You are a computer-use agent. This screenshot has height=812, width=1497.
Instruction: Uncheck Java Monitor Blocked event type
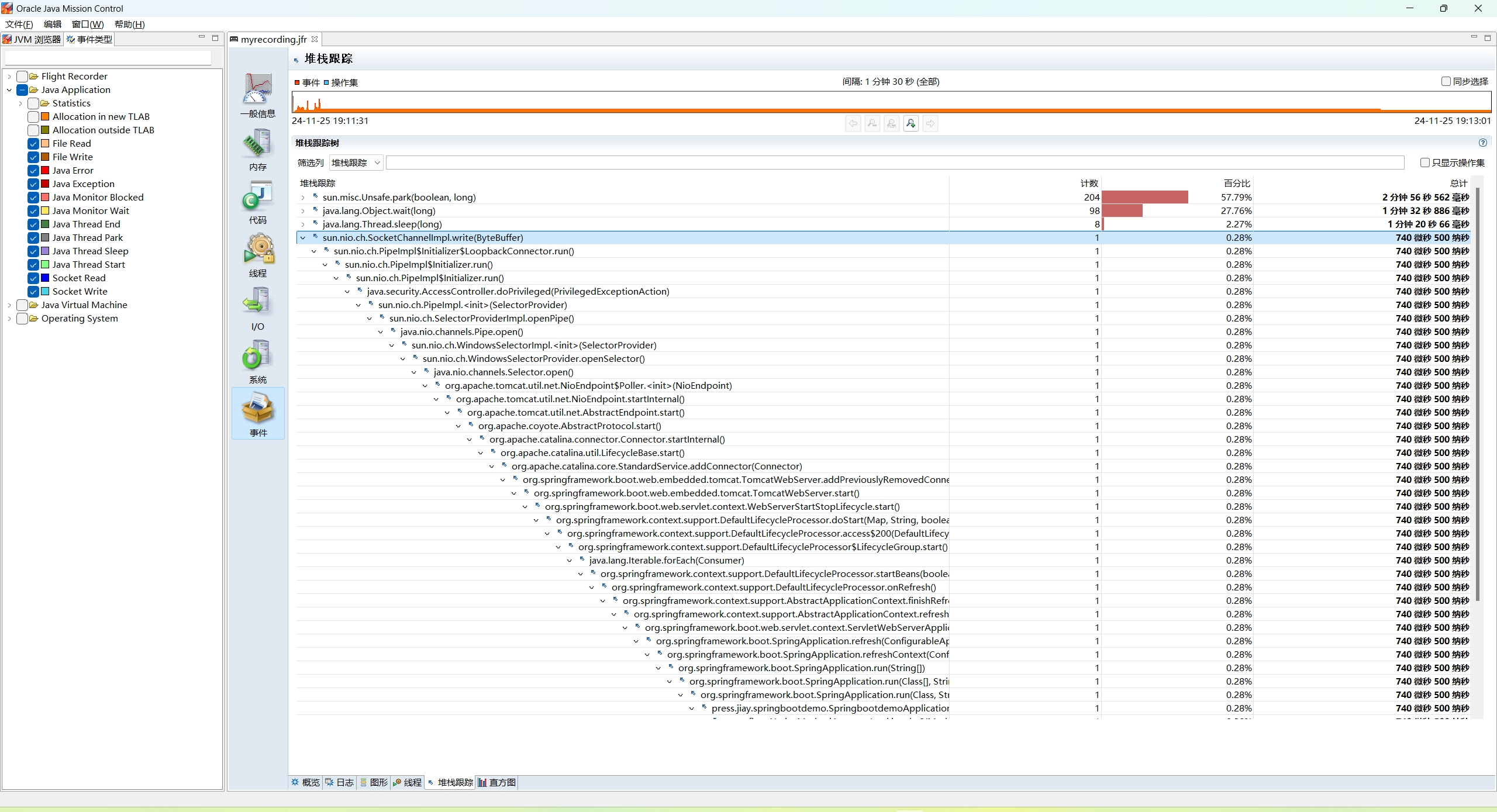point(33,198)
